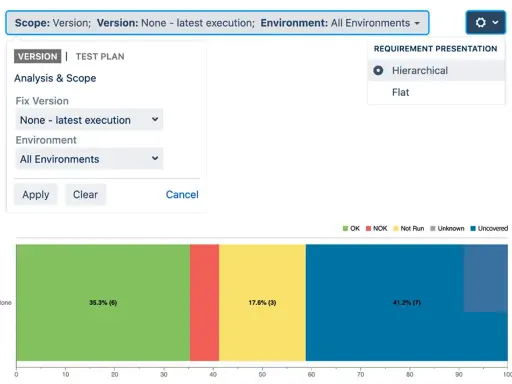Click the blue Uncovered bar segment
Screen dimensions: 512x384
point(407,302)
